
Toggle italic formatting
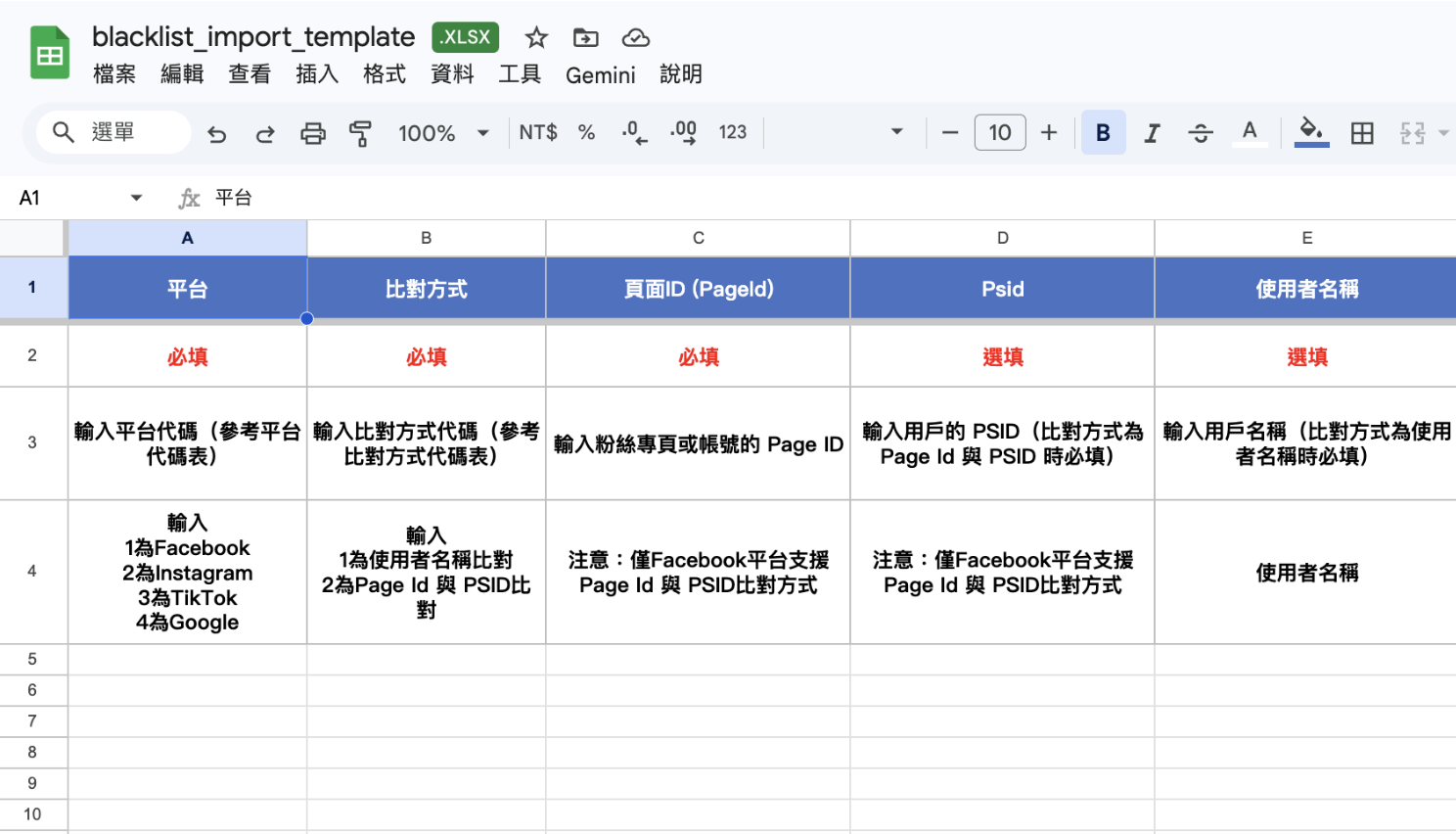point(1152,132)
